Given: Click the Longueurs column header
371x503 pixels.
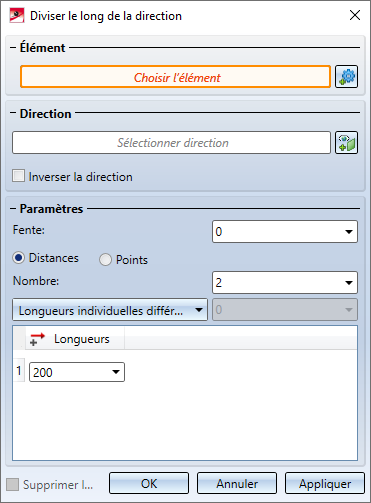Looking at the screenshot, I should pyautogui.click(x=75, y=339).
